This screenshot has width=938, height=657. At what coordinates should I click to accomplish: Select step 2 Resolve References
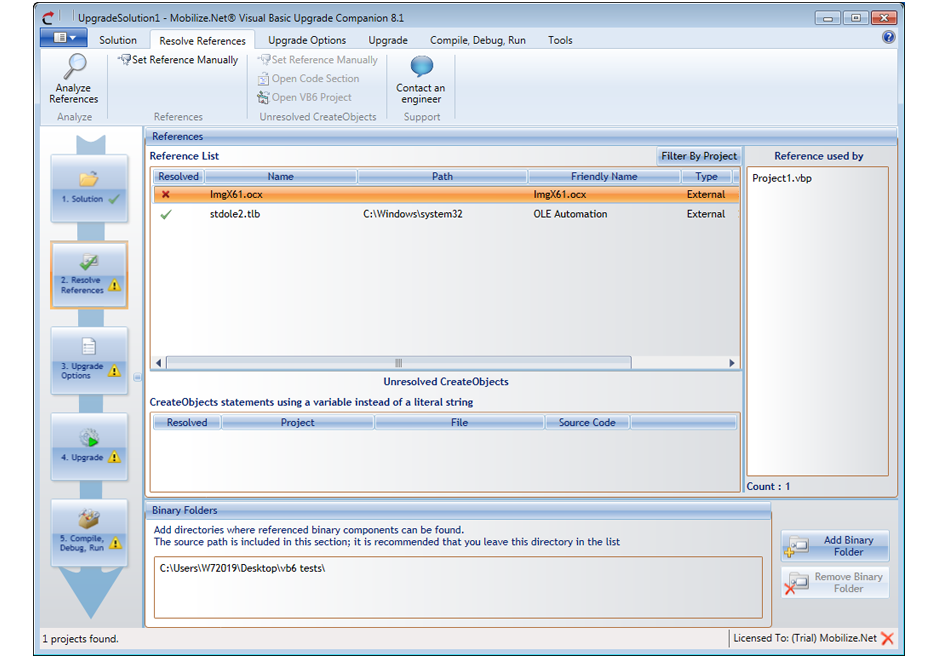coord(89,275)
